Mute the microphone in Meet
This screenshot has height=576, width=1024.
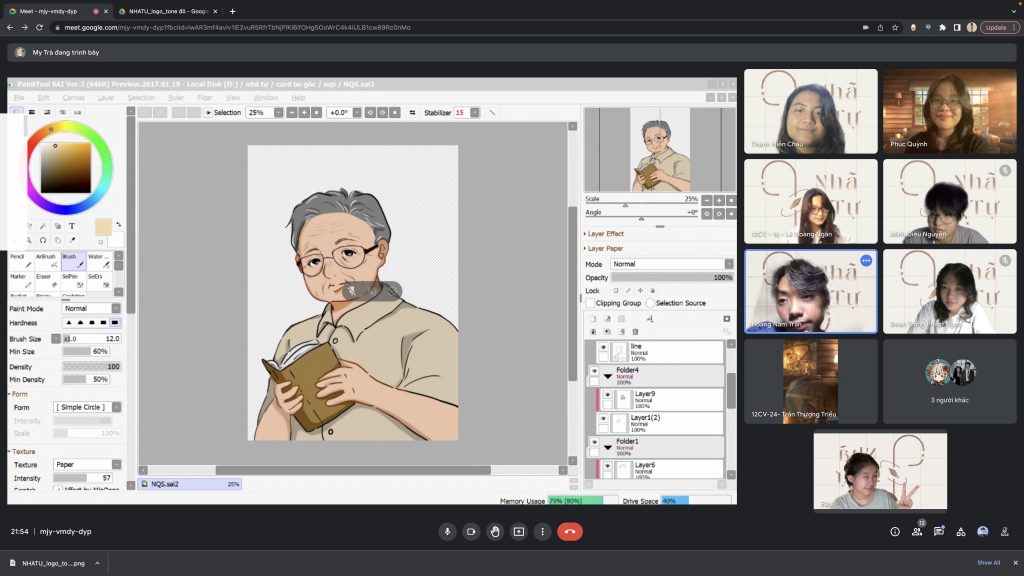coord(447,532)
